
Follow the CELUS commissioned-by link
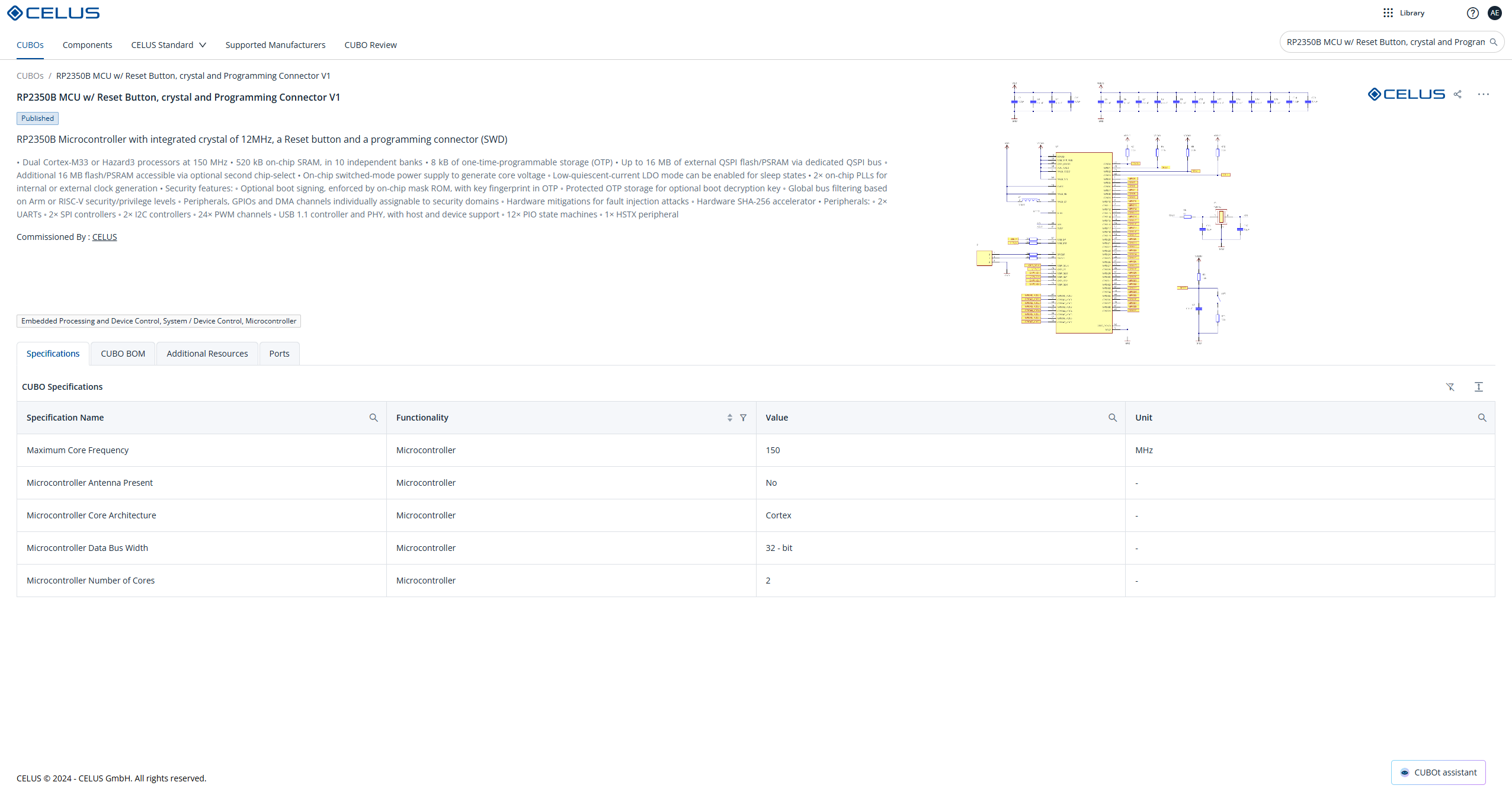tap(104, 237)
